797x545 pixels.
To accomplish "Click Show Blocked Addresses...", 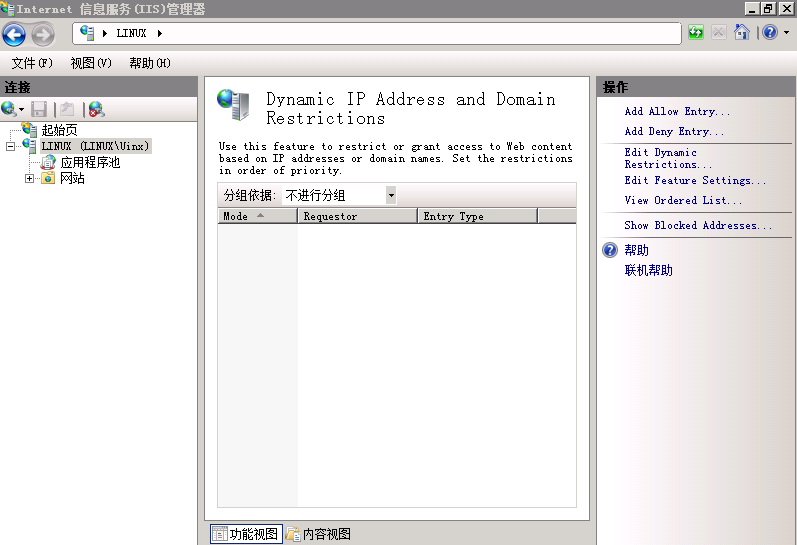I will (698, 225).
